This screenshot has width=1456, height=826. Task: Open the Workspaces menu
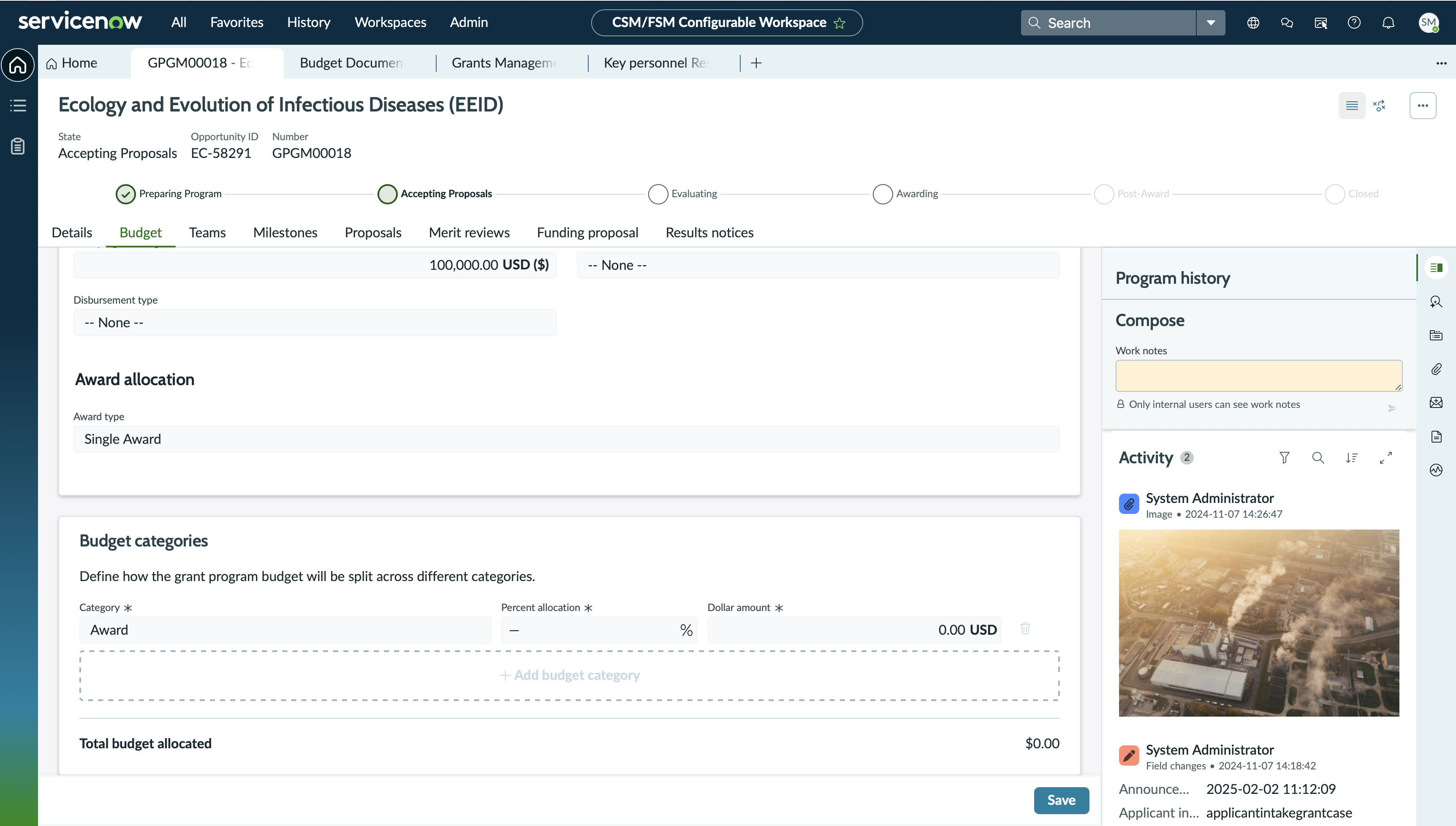390,22
